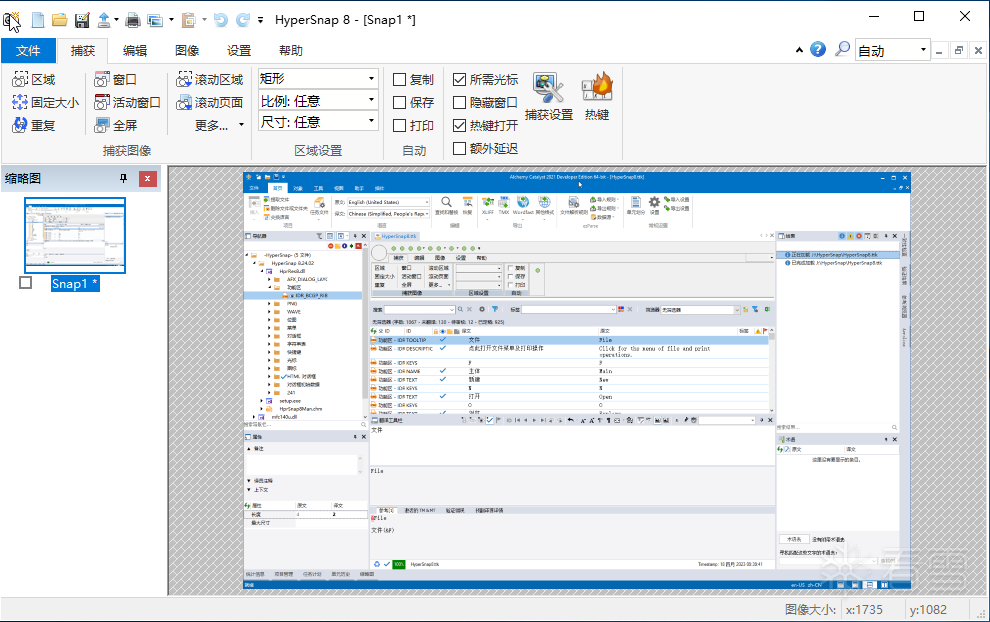Open help via the blue question mark icon
Screen dimensions: 990x622
[818, 49]
